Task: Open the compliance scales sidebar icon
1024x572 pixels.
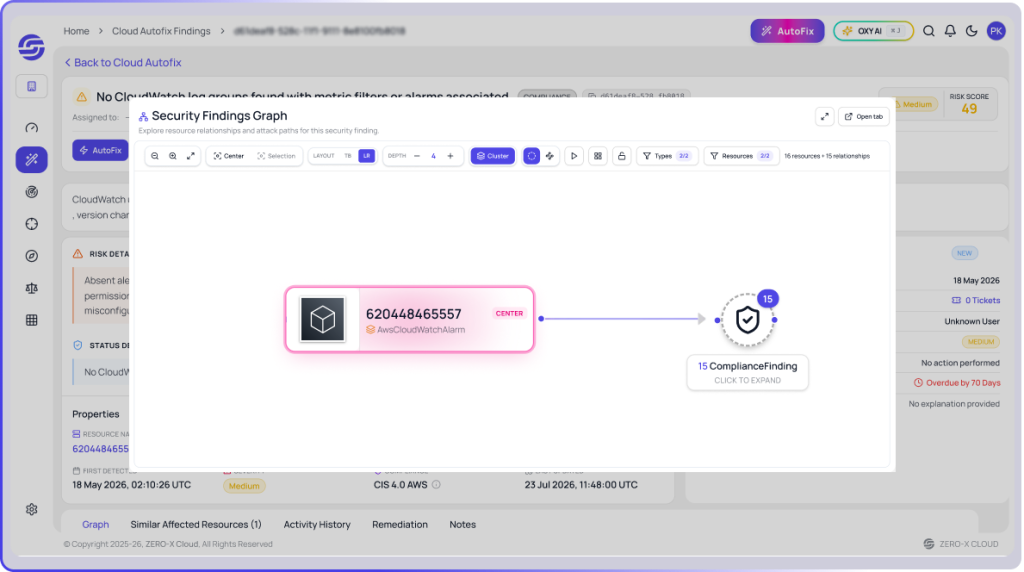Action: click(31, 288)
